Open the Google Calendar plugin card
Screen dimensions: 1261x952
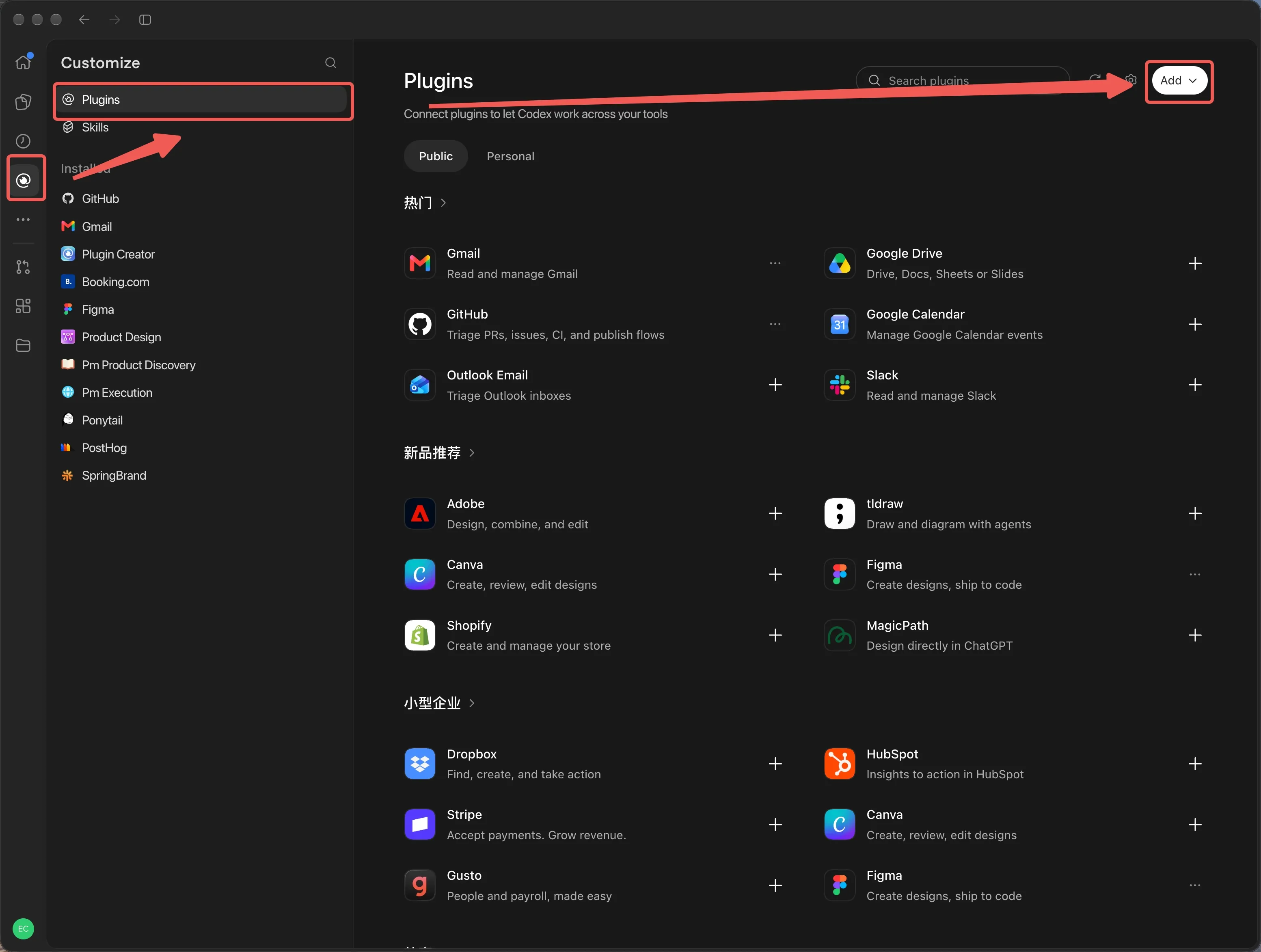[1013, 324]
